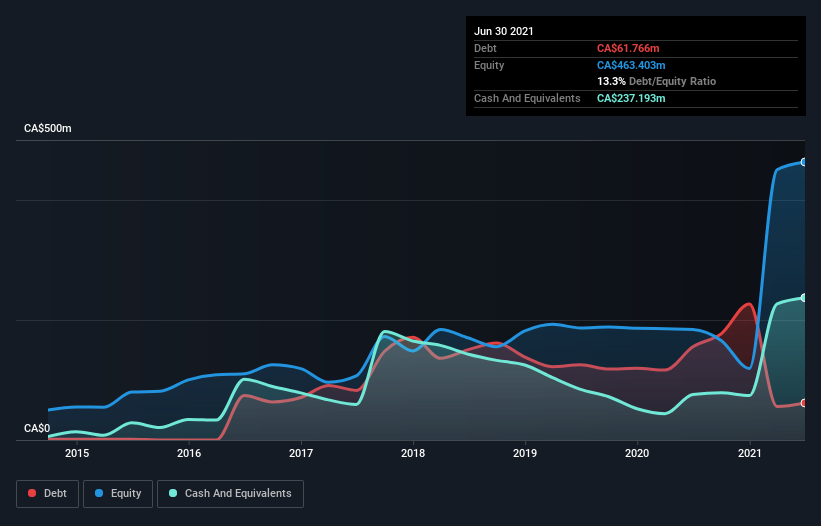Click the 13.3% Debt/Equity Ratio text
Screen dimensions: 821x526
tap(657, 81)
